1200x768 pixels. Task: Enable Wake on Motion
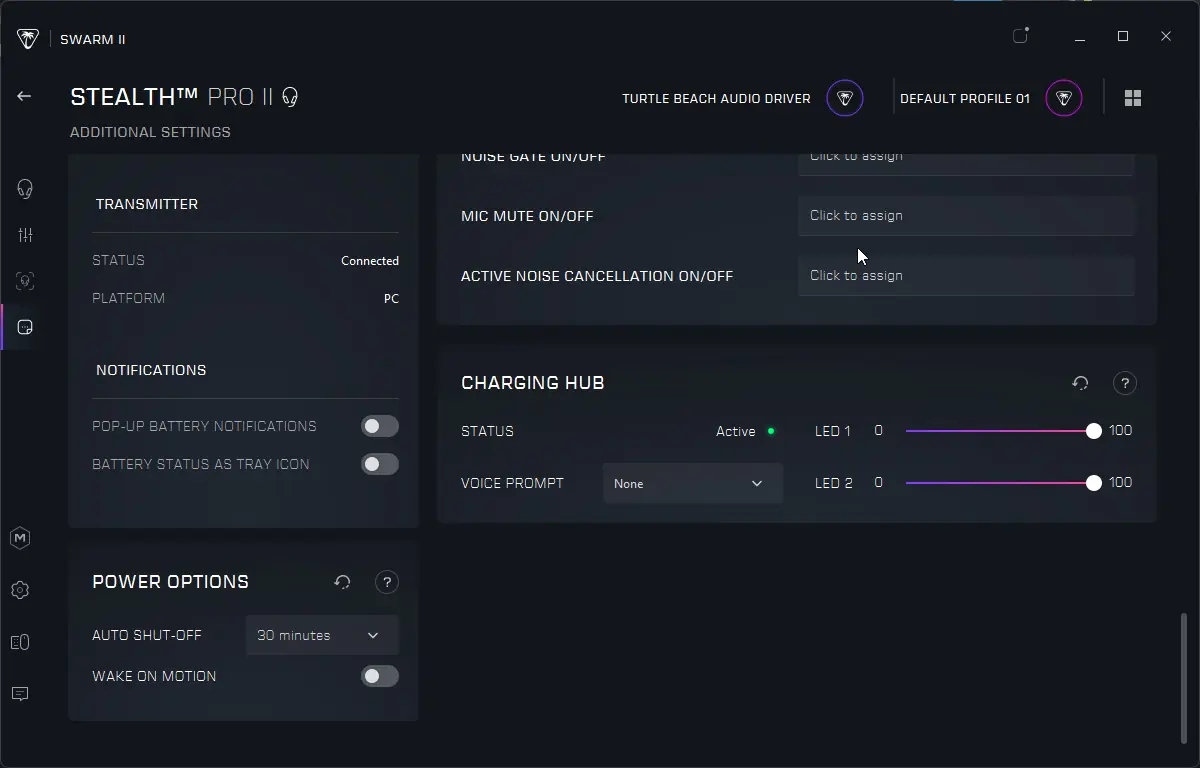[x=380, y=676]
